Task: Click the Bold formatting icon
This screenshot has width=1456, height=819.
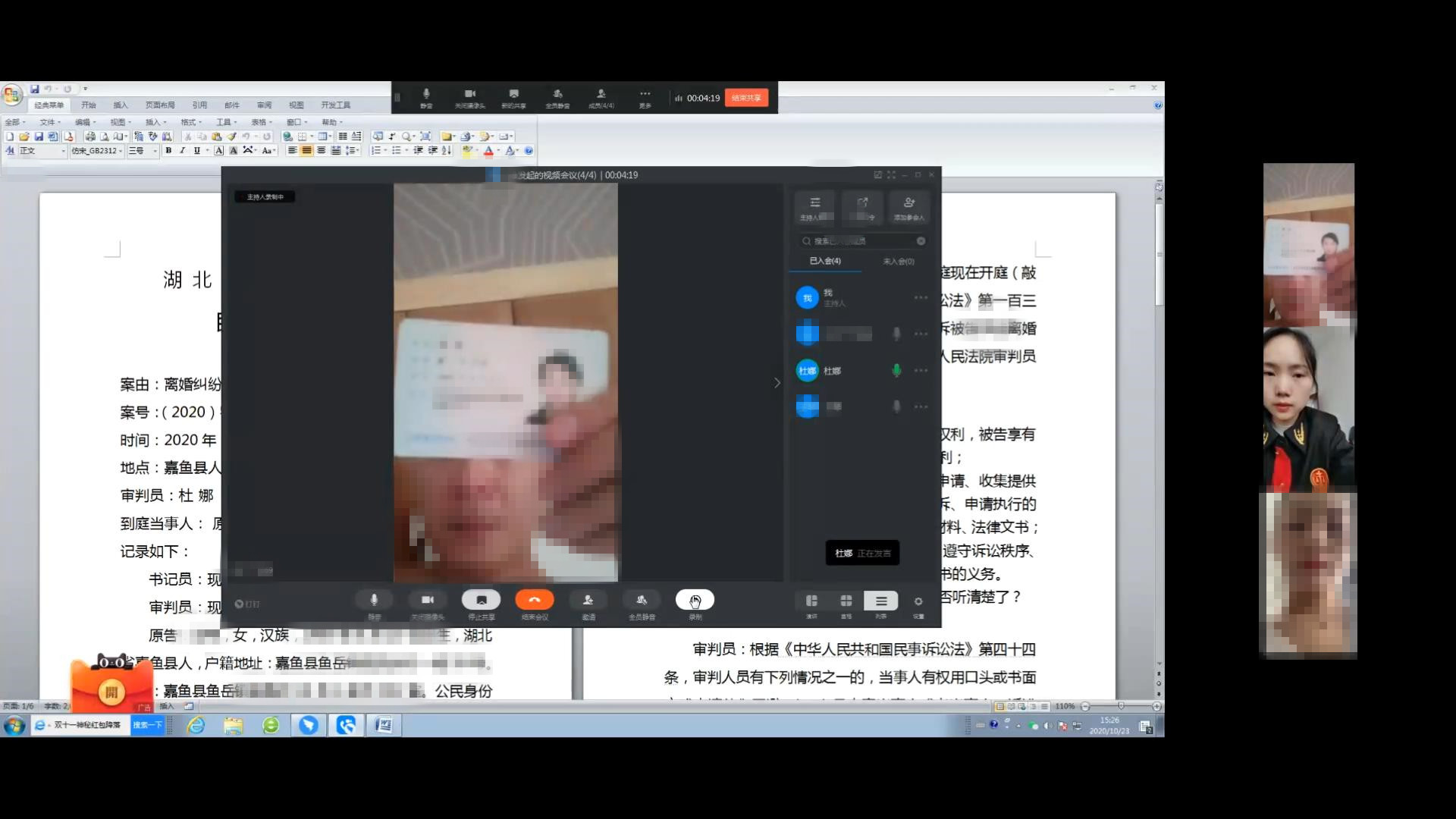Action: [x=168, y=151]
